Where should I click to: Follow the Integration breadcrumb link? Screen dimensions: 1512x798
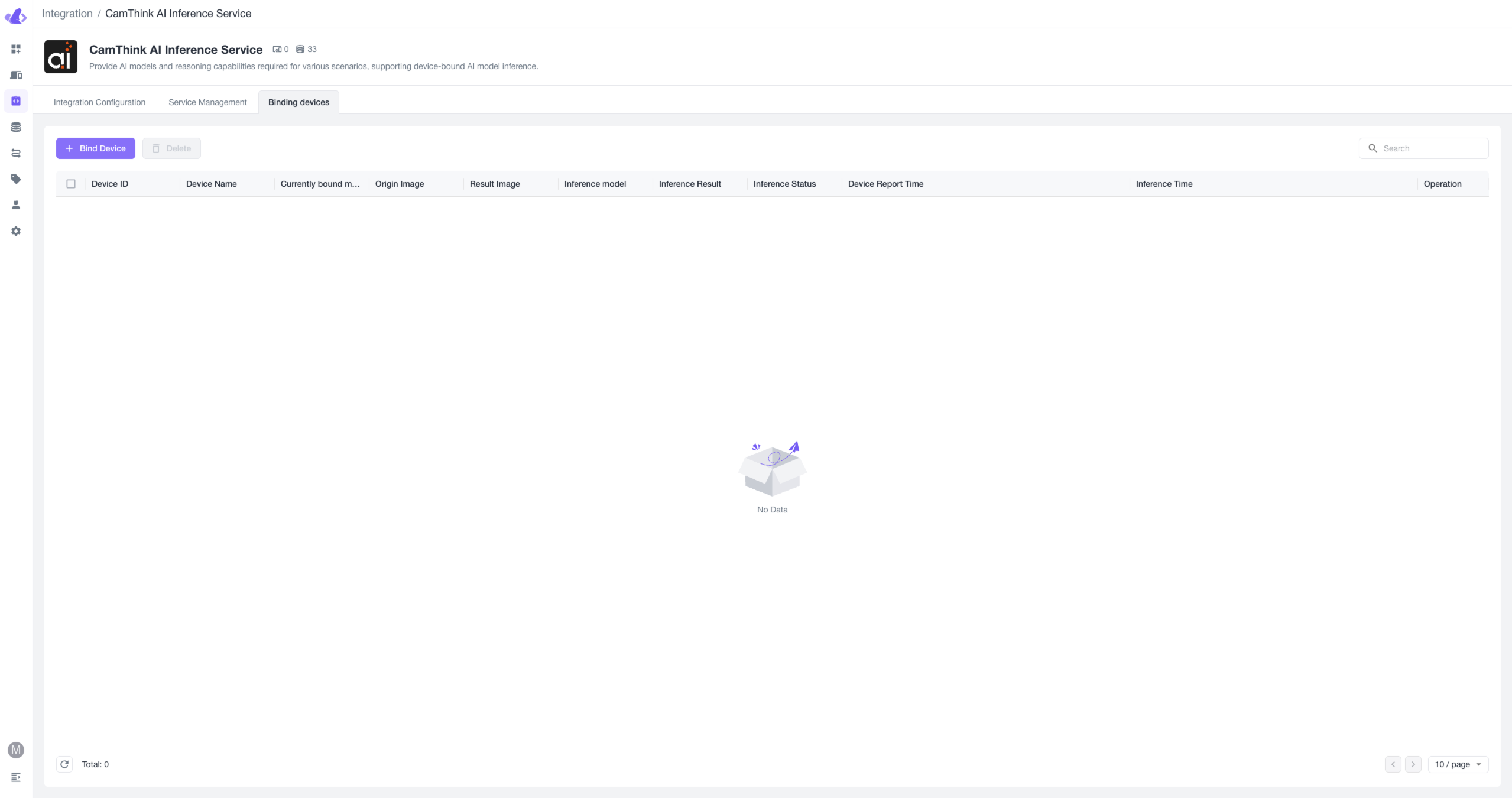(x=67, y=13)
